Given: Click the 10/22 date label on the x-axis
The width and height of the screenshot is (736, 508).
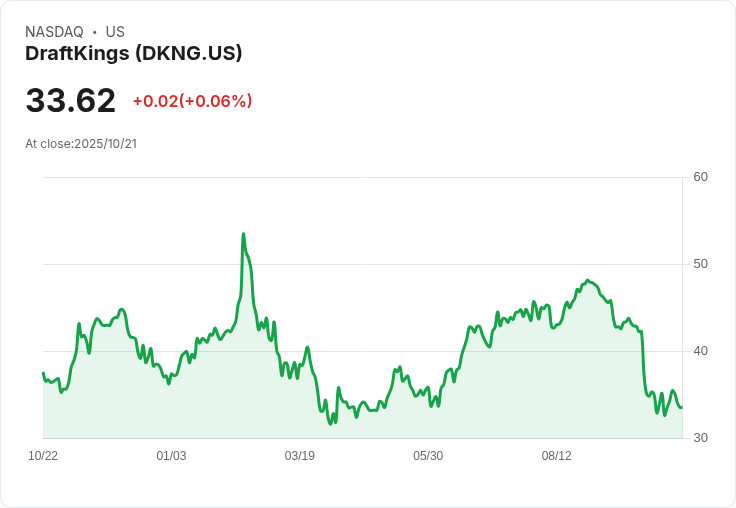Looking at the screenshot, I should point(43,456).
